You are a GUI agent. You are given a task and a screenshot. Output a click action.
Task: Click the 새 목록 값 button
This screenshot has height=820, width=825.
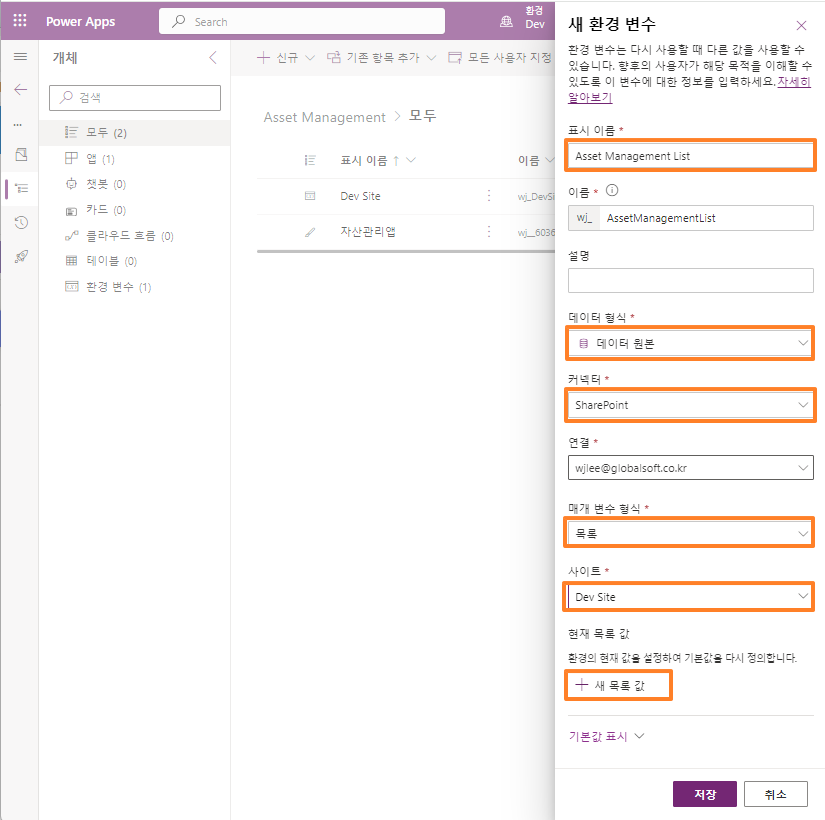pyautogui.click(x=619, y=685)
